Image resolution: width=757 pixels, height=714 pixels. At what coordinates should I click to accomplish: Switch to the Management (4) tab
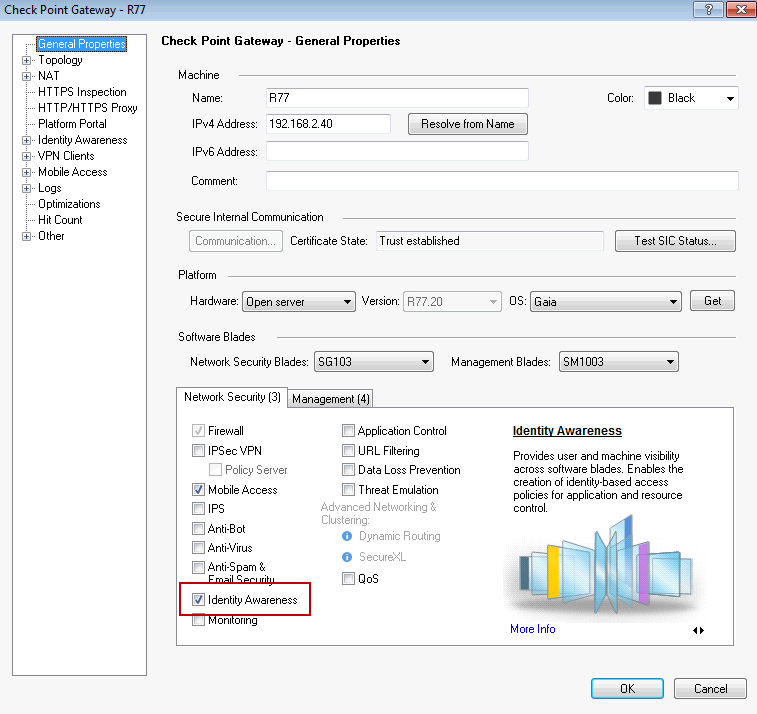(331, 399)
